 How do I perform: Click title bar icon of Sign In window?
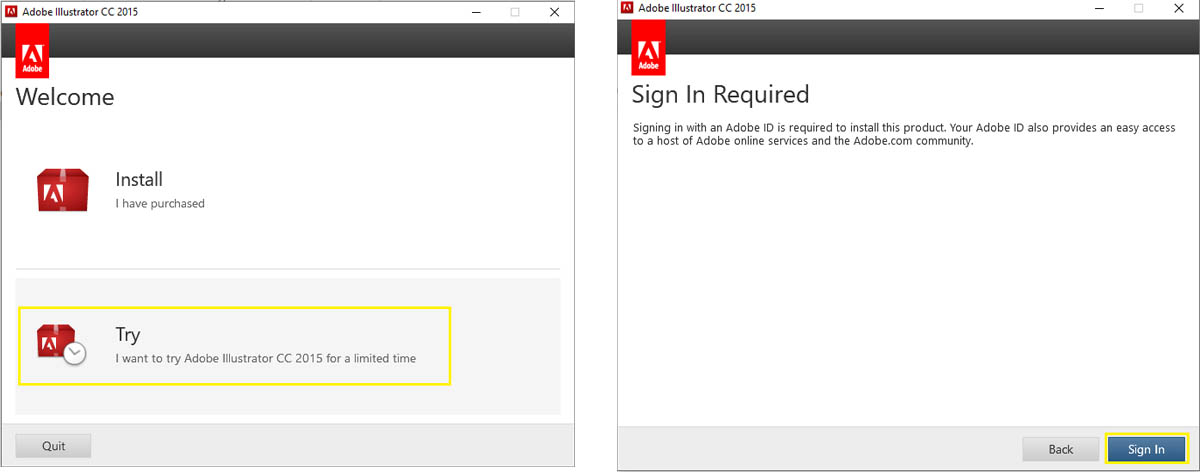pyautogui.click(x=628, y=7)
